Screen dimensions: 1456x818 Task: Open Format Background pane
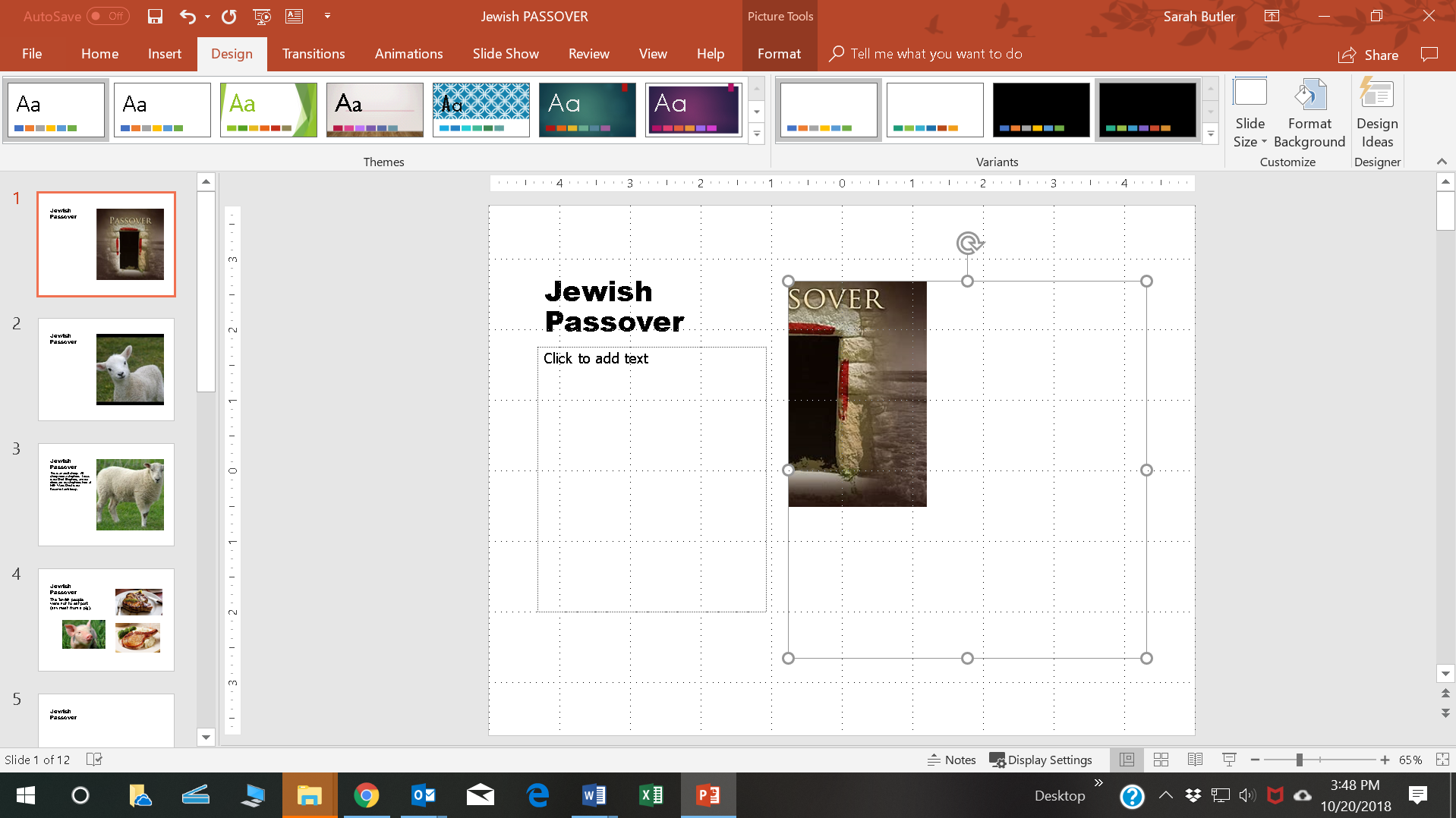pos(1309,112)
